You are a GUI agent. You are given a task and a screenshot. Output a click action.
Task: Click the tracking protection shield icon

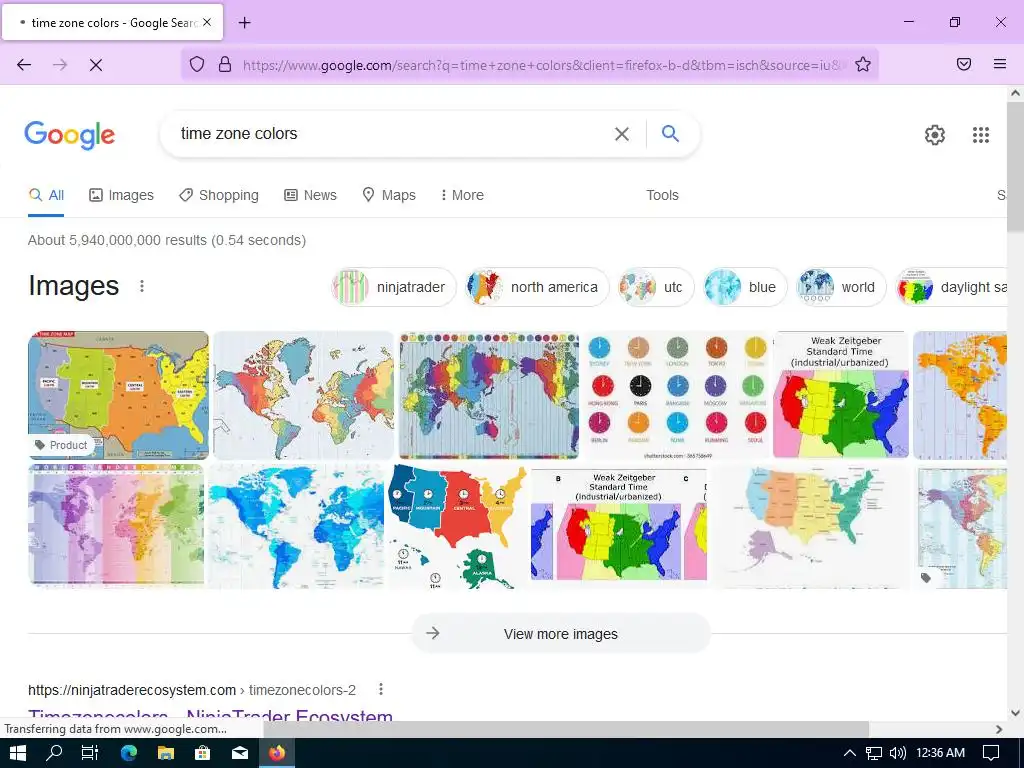197,64
